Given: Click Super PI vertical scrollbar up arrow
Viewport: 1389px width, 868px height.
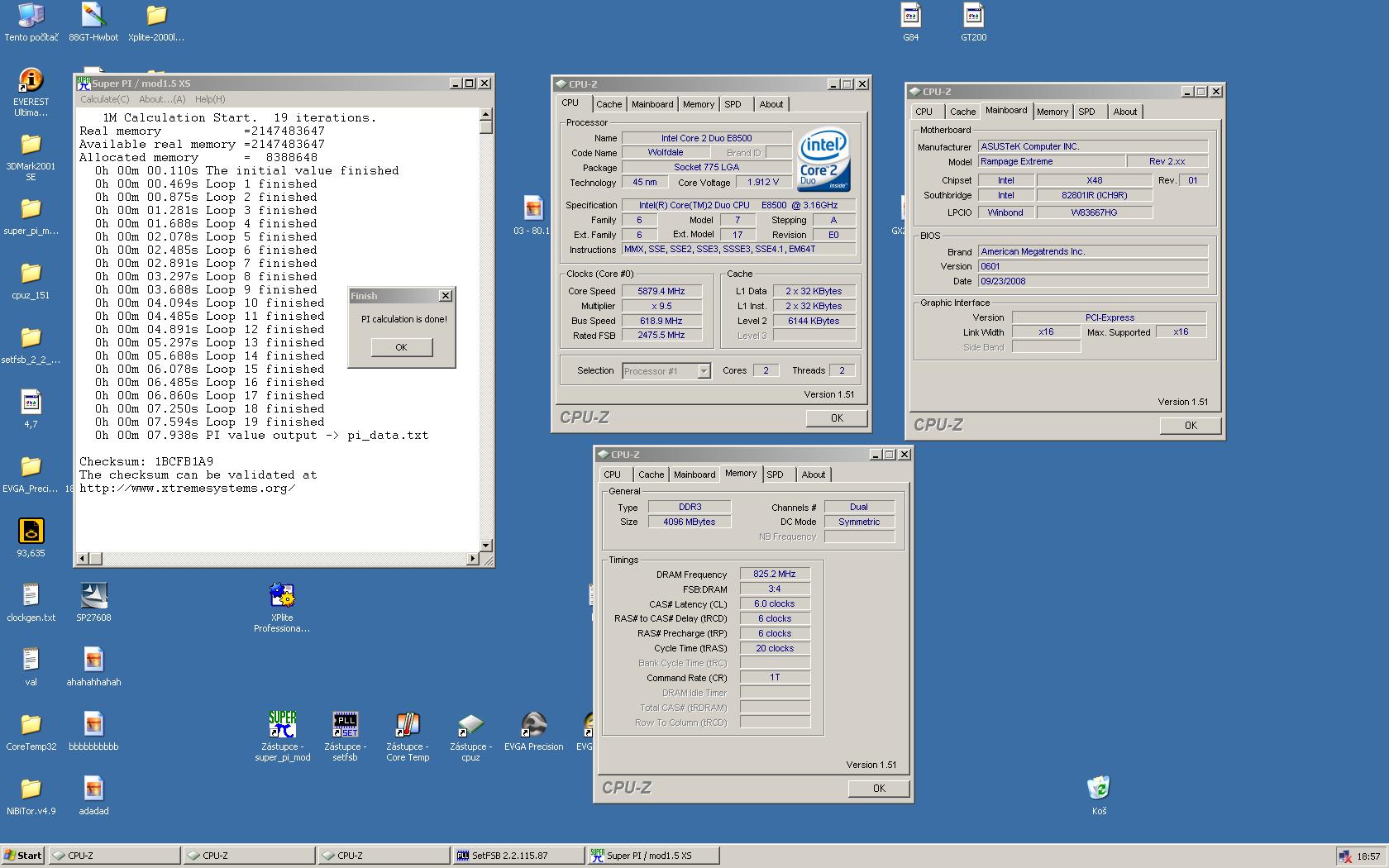Looking at the screenshot, I should pyautogui.click(x=486, y=115).
